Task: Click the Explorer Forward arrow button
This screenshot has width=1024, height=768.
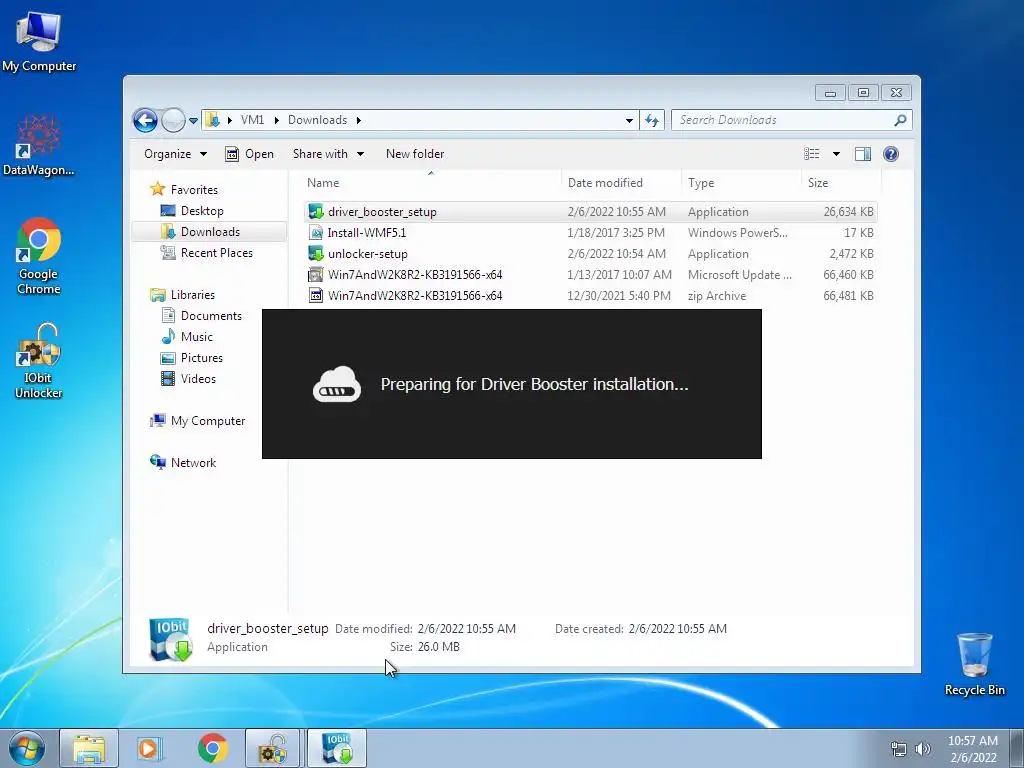Action: 173,120
